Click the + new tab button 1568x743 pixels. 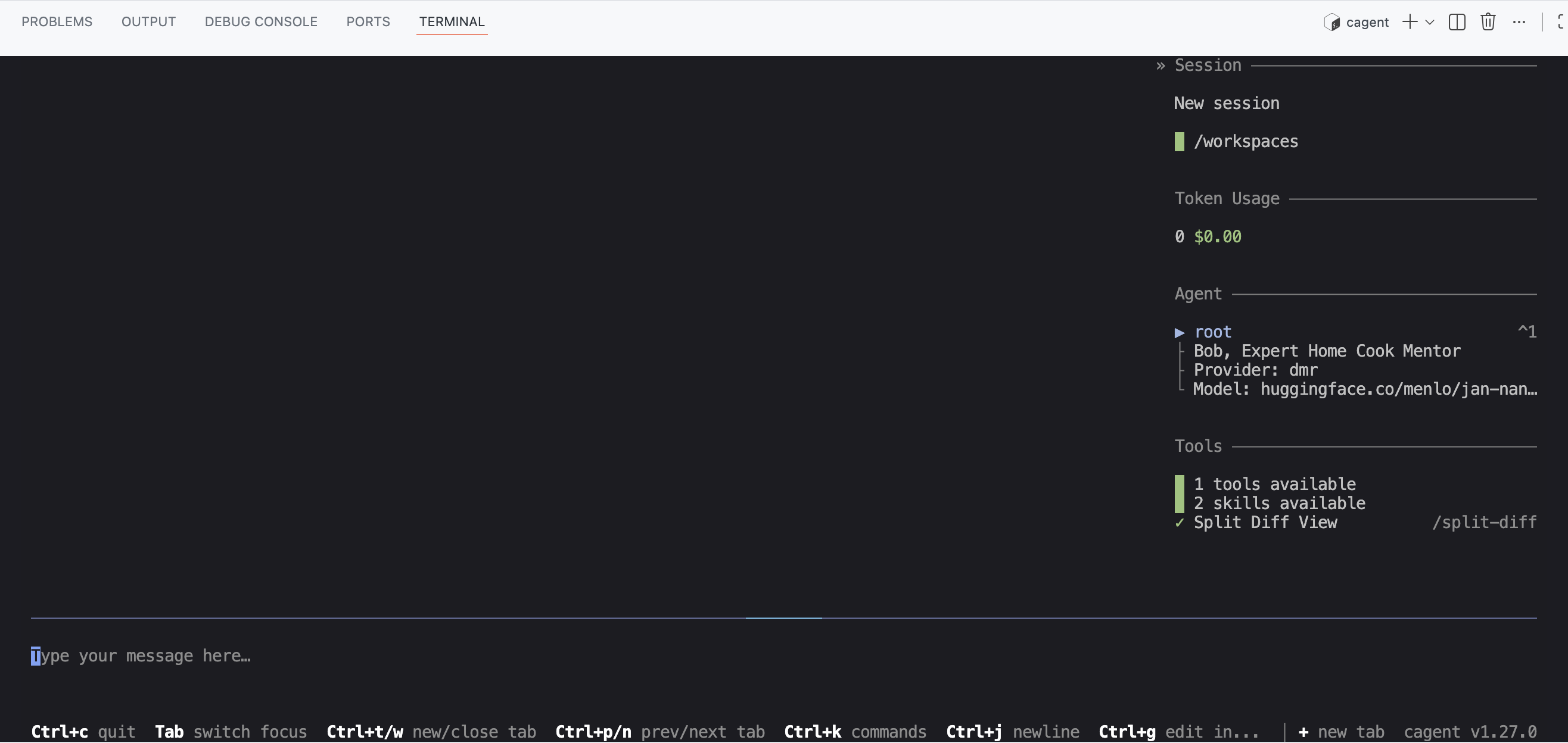coord(1342,732)
